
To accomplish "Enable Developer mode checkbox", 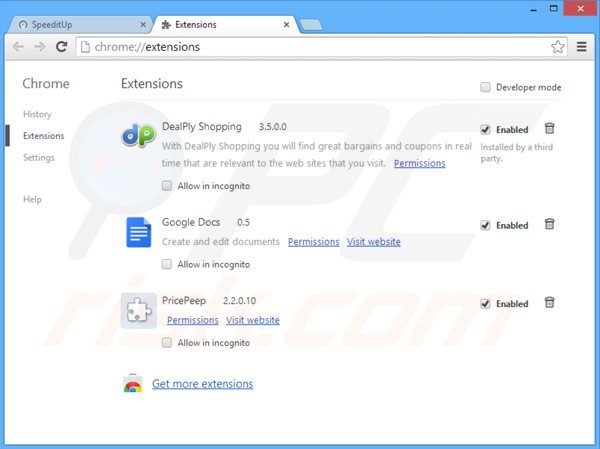I will click(x=485, y=87).
